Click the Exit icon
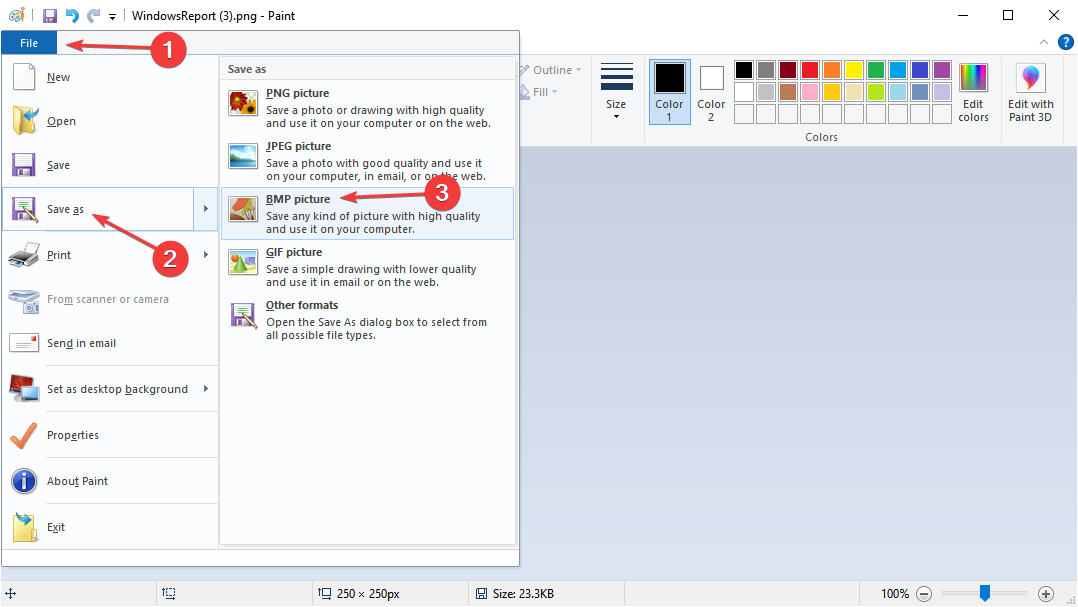 tap(25, 527)
